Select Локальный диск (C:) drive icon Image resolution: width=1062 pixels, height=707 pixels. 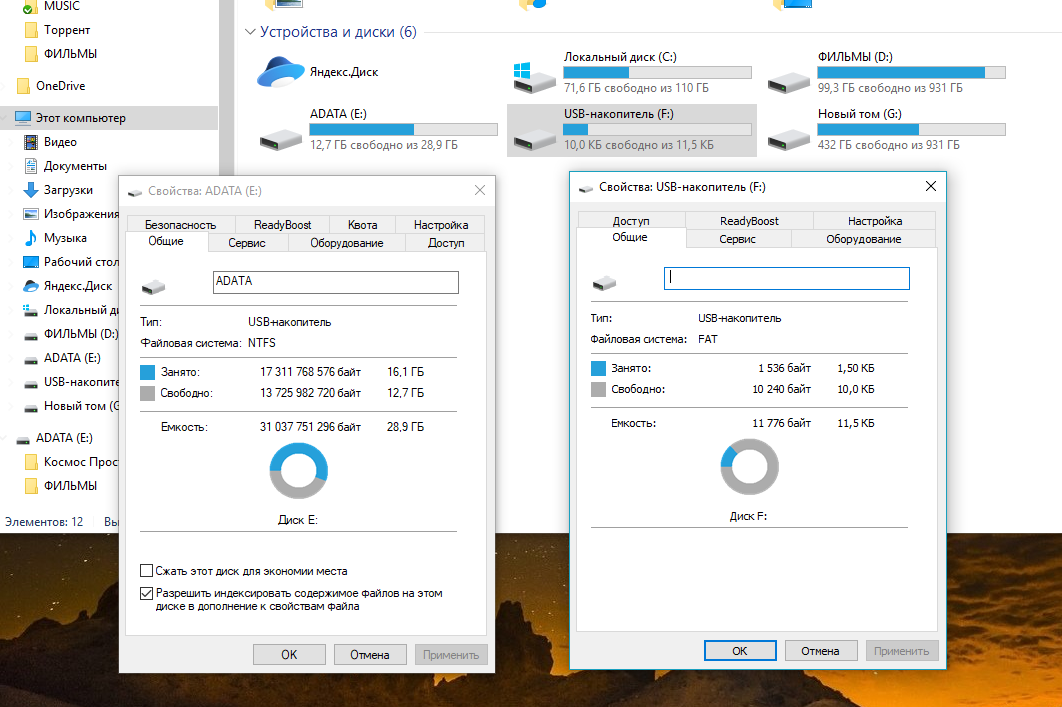[x=532, y=76]
